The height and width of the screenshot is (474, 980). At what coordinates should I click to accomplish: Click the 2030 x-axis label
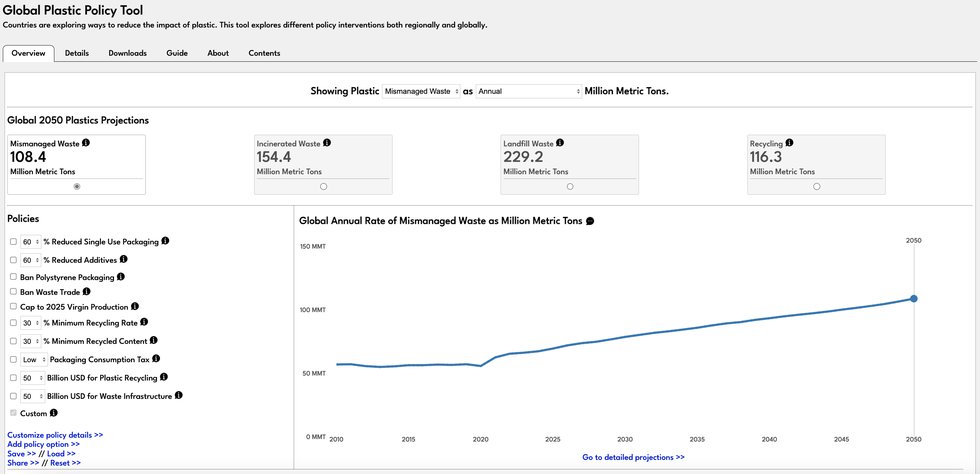(x=625, y=439)
